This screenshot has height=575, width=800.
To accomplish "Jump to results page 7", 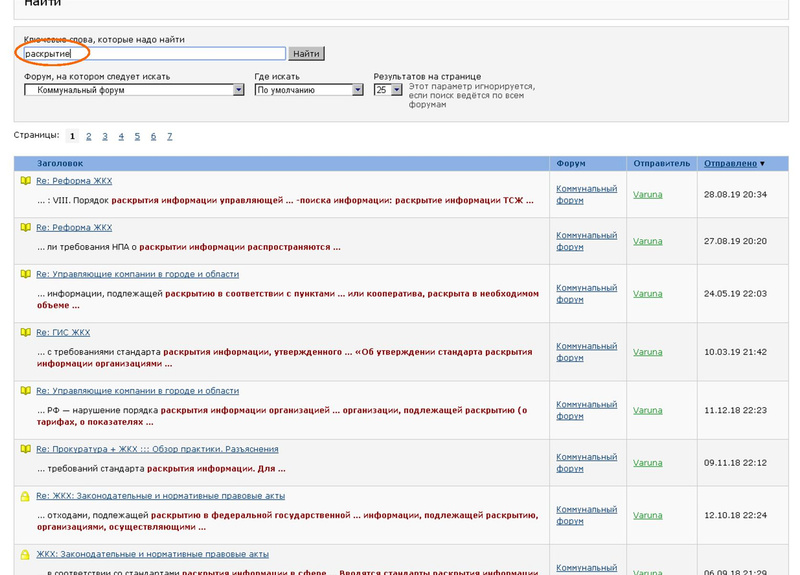I will coord(170,136).
